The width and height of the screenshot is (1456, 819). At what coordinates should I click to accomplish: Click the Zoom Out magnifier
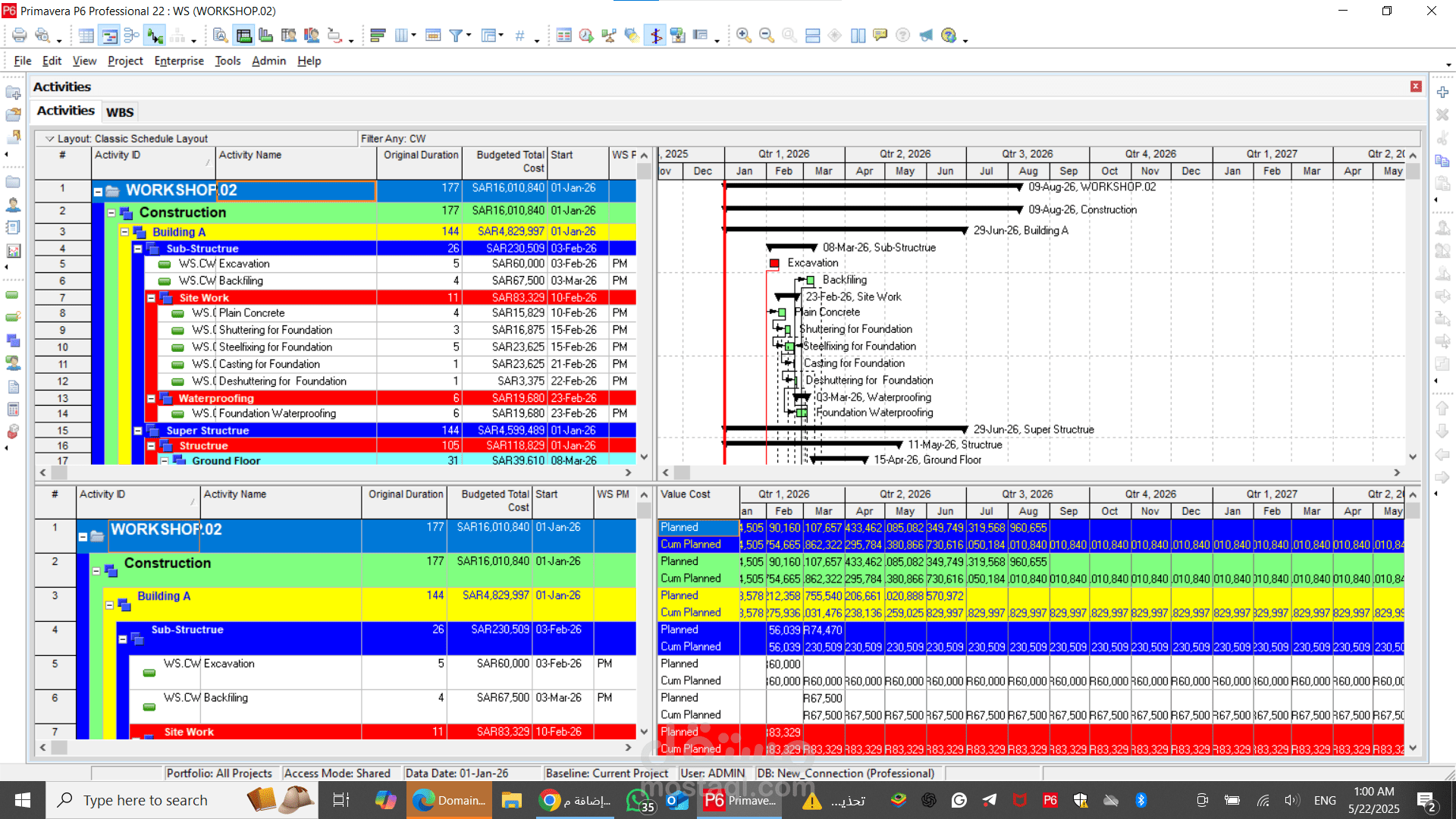(767, 36)
